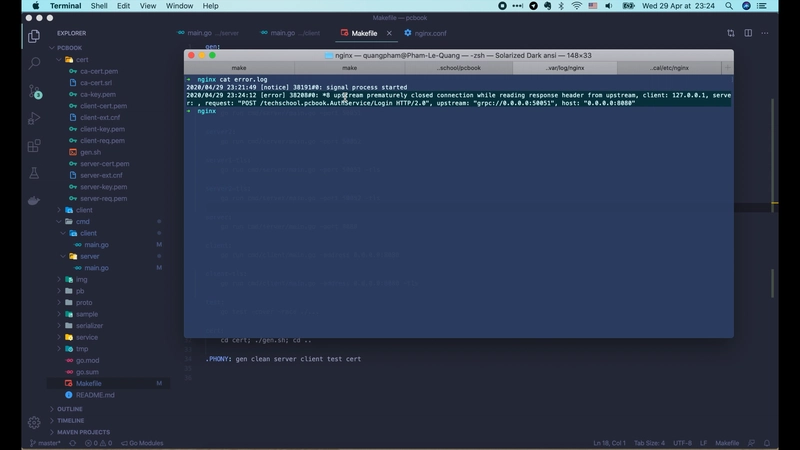
Task: Open the Siri icon in menu bar
Action: click(x=746, y=6)
